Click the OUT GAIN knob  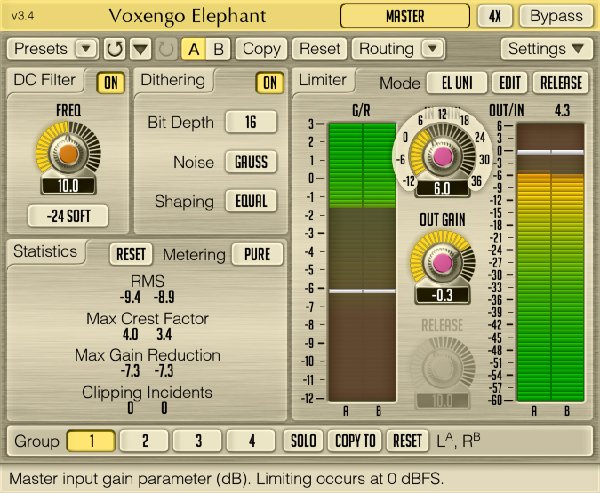point(443,263)
